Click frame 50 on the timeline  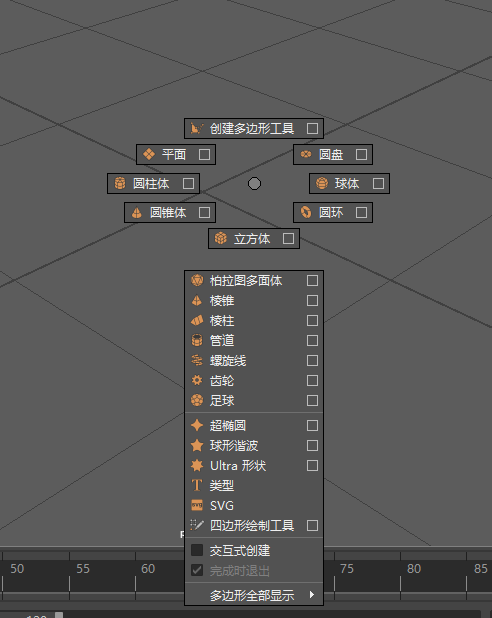(17, 569)
